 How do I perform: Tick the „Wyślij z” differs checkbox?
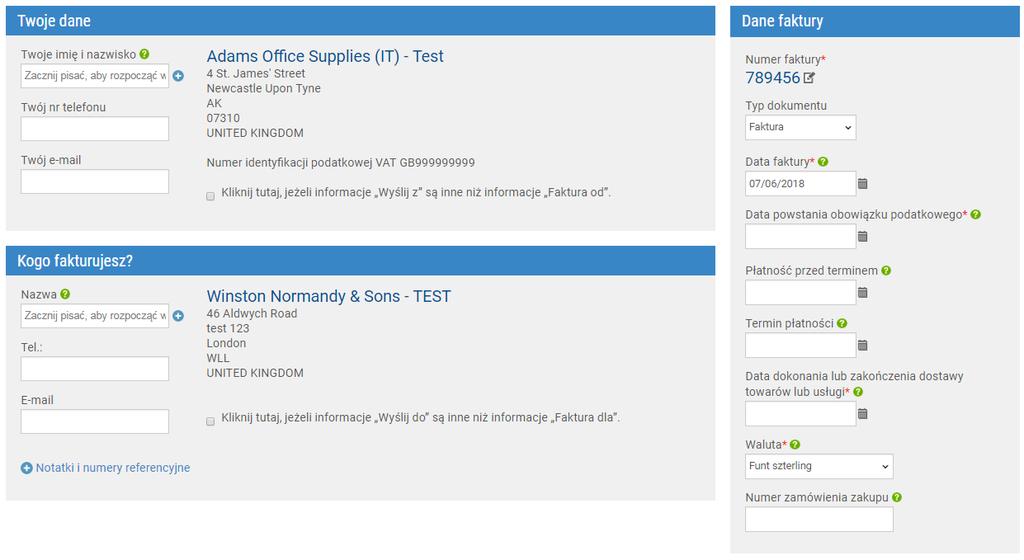pos(210,196)
